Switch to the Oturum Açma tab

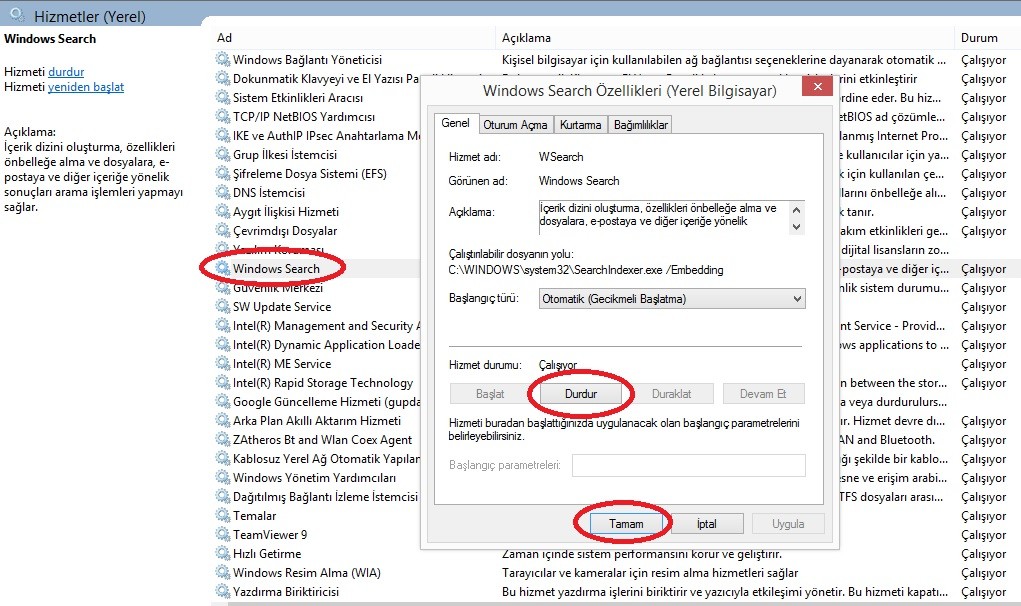tap(515, 124)
